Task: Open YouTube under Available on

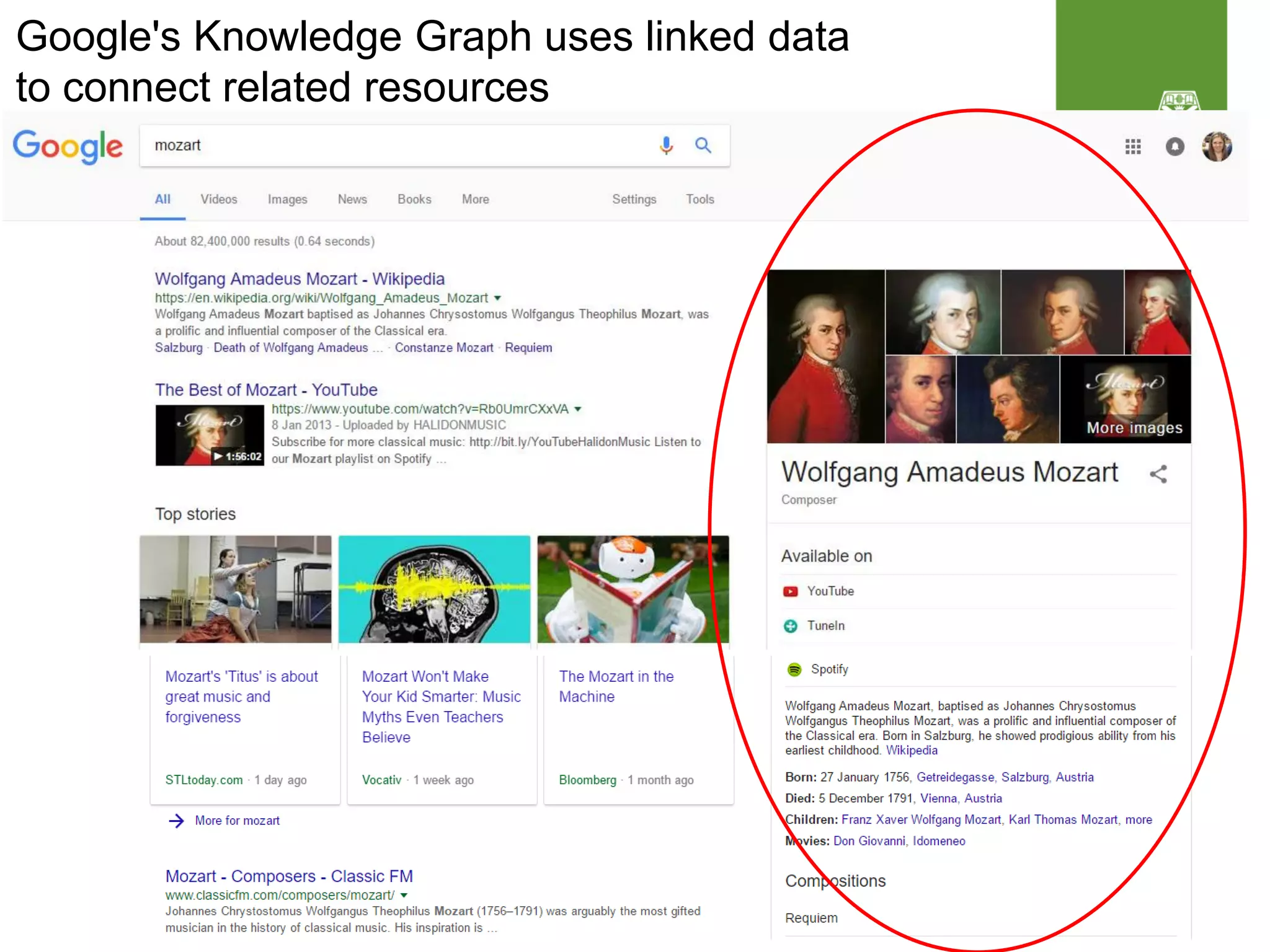Action: point(830,591)
